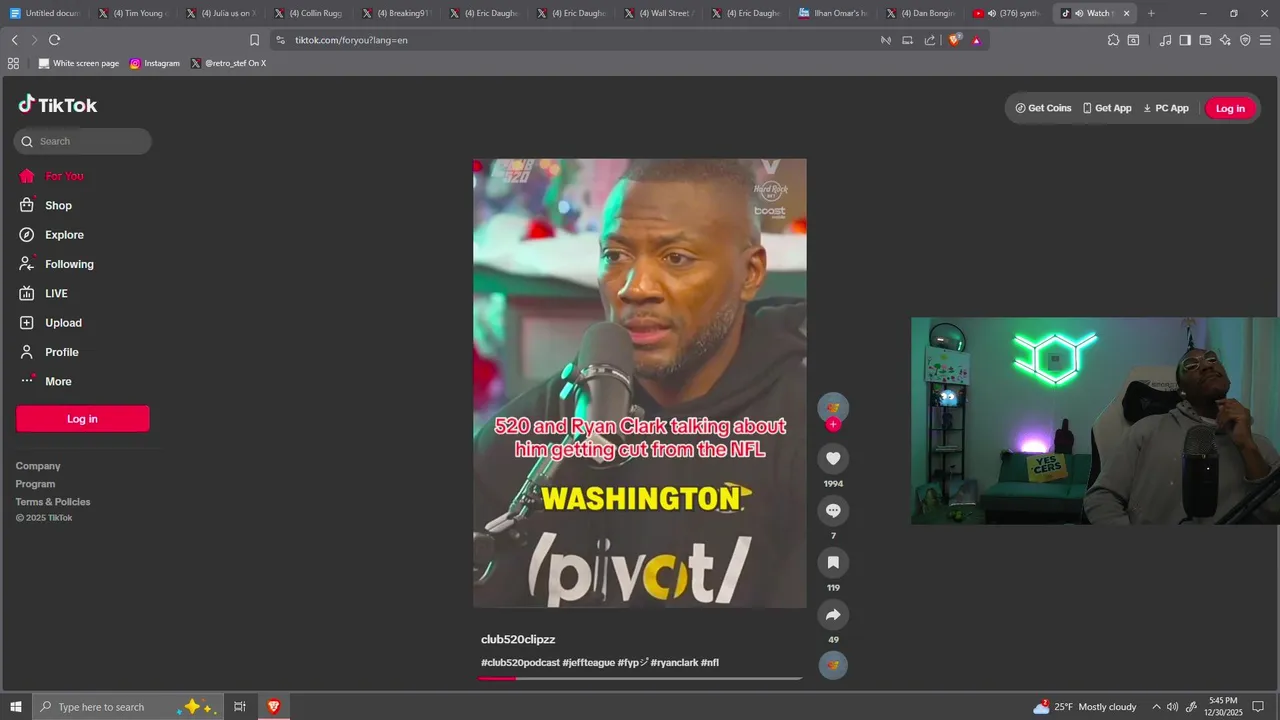Toggle the browser sidebar panel icon

coord(1185,40)
